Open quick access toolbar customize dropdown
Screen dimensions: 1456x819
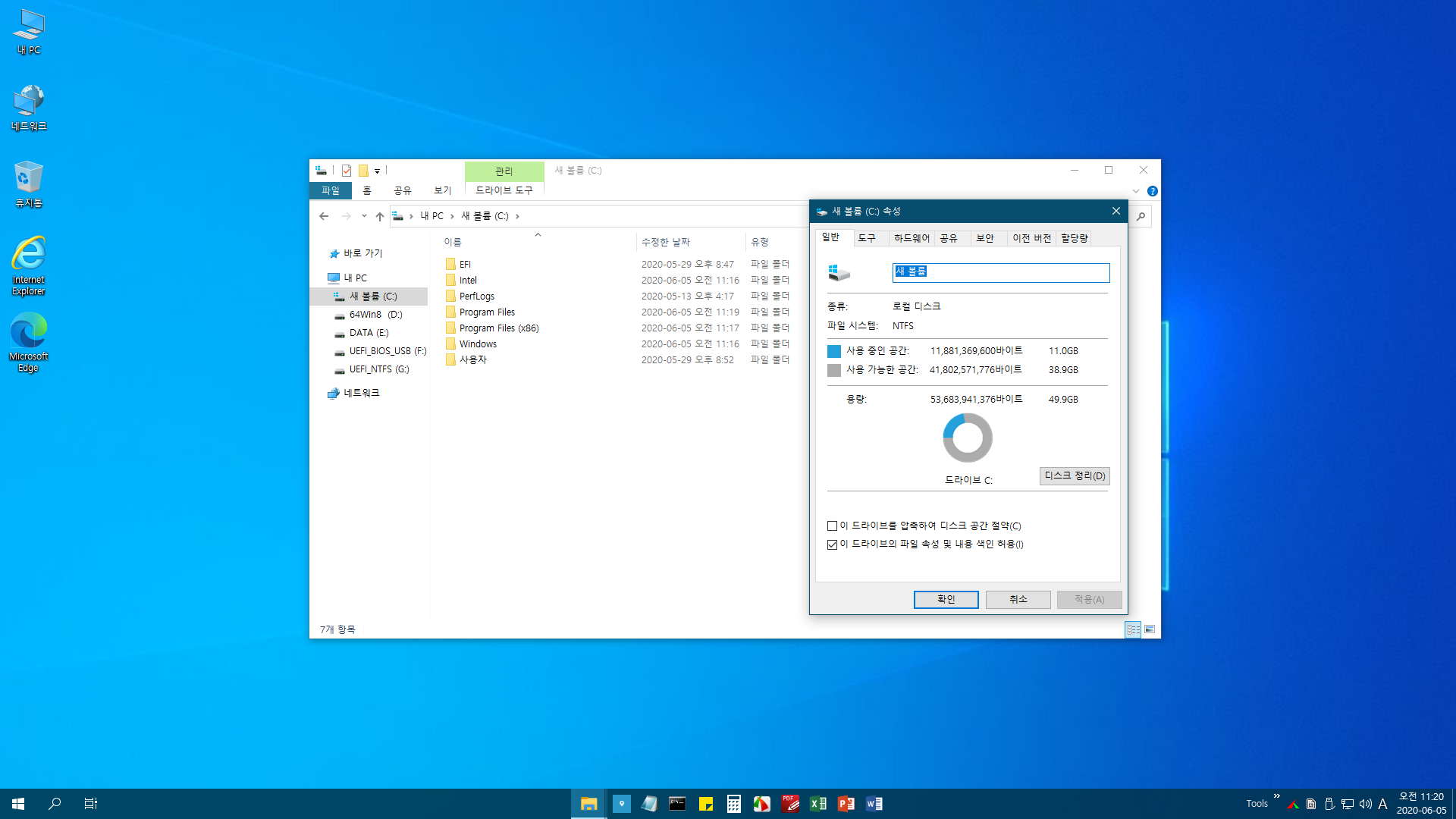(x=377, y=171)
